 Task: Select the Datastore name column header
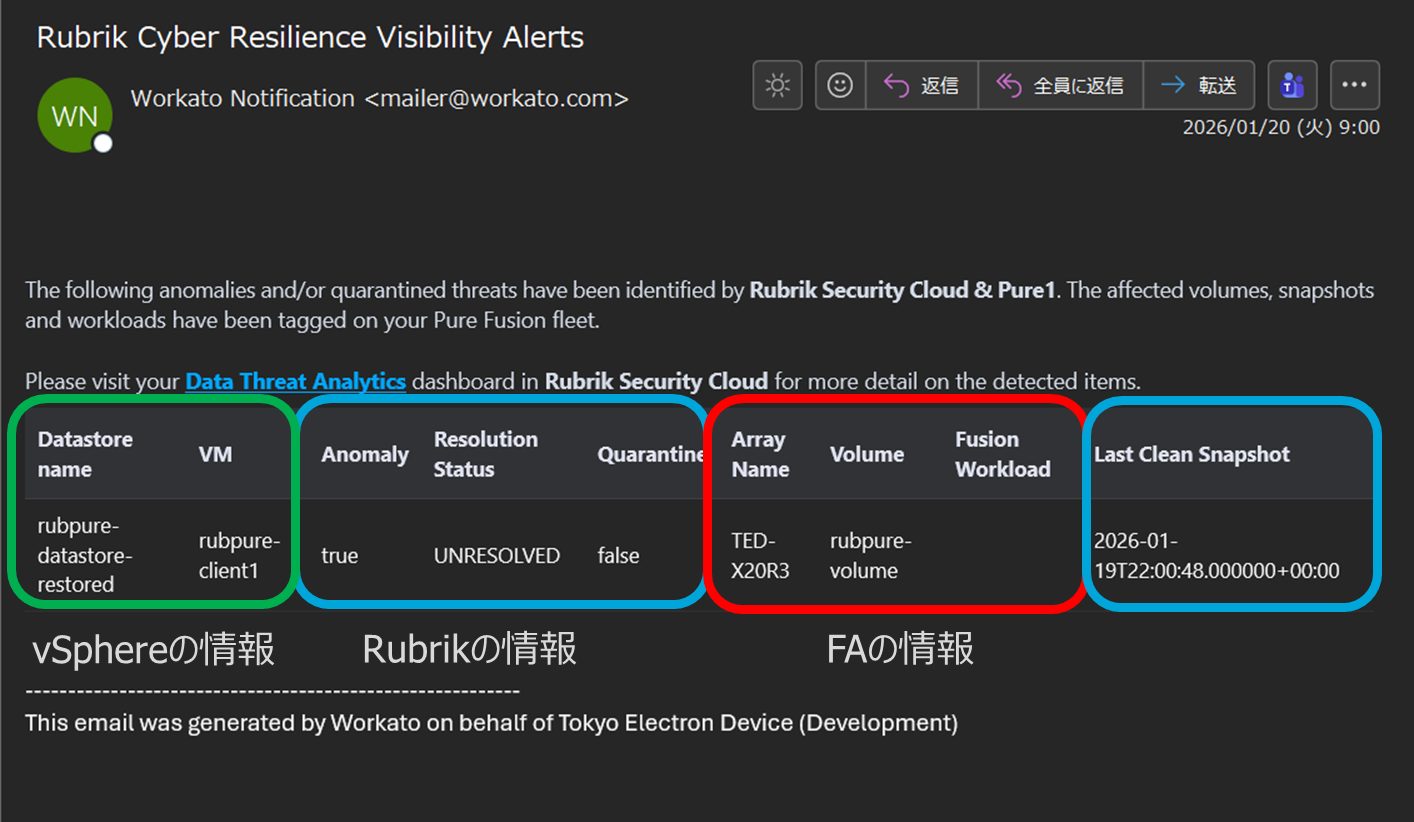pos(85,454)
